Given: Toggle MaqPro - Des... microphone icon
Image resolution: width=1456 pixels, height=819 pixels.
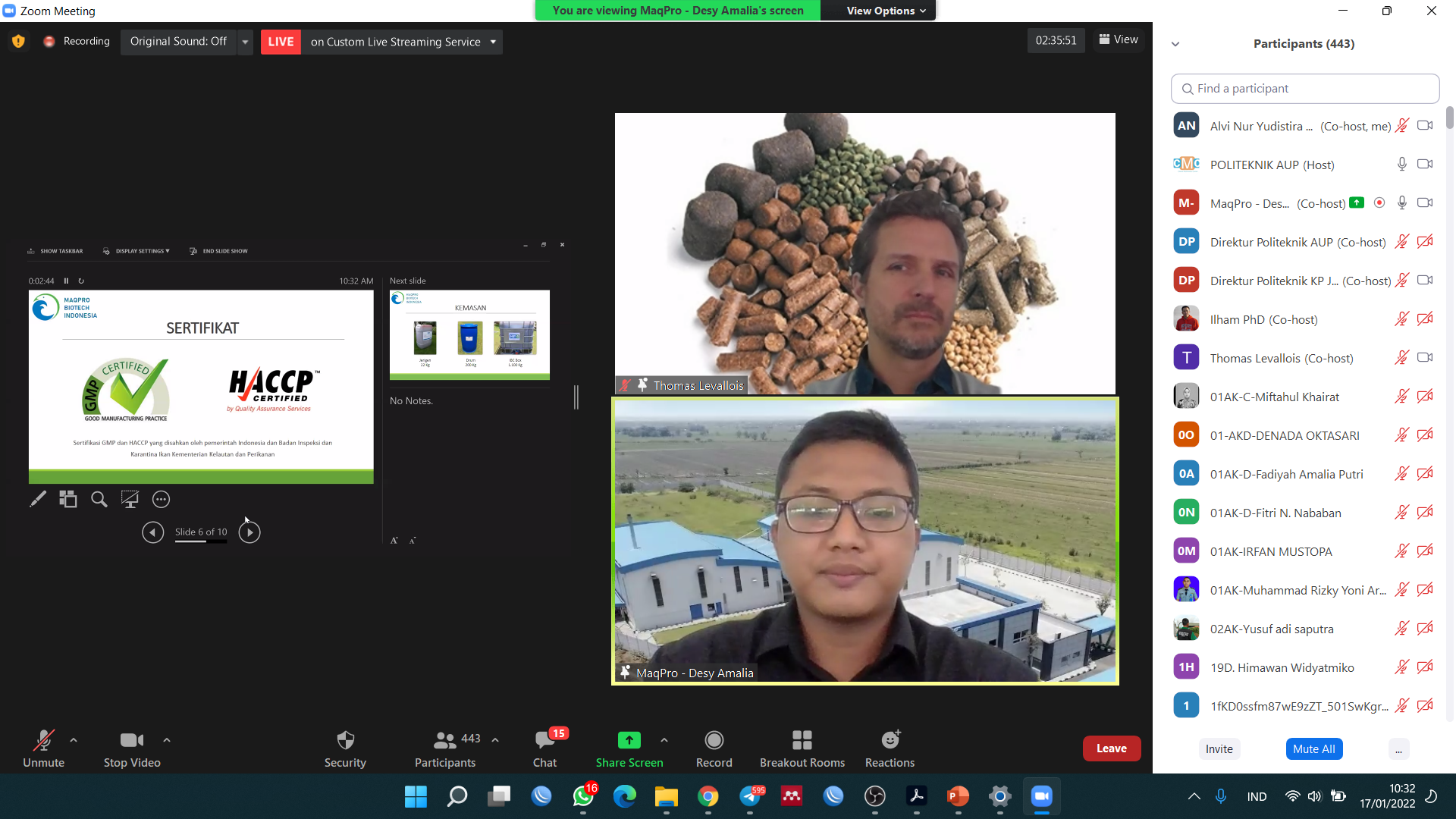Looking at the screenshot, I should pyautogui.click(x=1401, y=203).
